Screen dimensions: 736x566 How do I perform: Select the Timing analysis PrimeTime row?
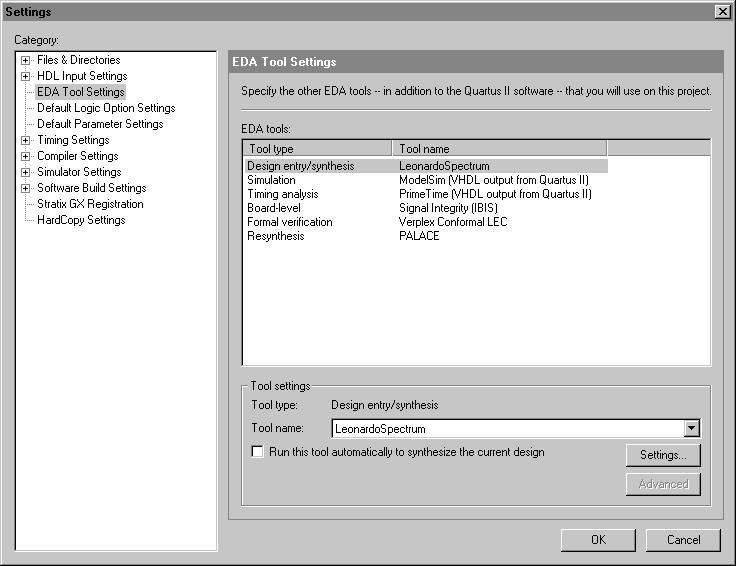coord(420,194)
